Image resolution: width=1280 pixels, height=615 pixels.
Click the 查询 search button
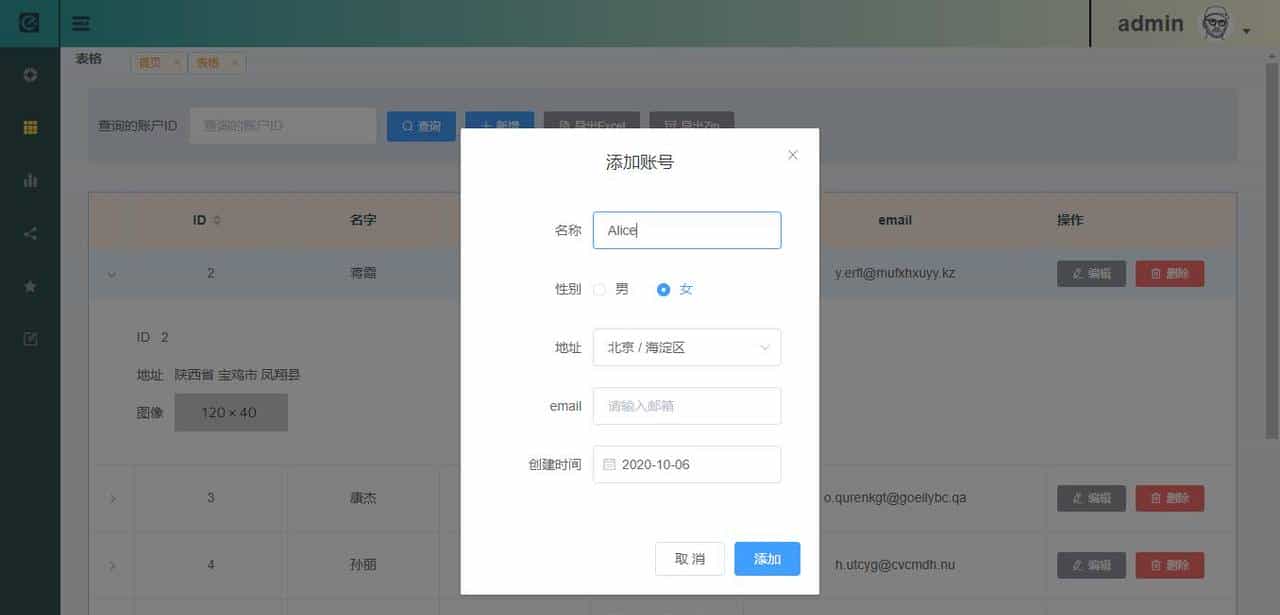click(x=421, y=125)
